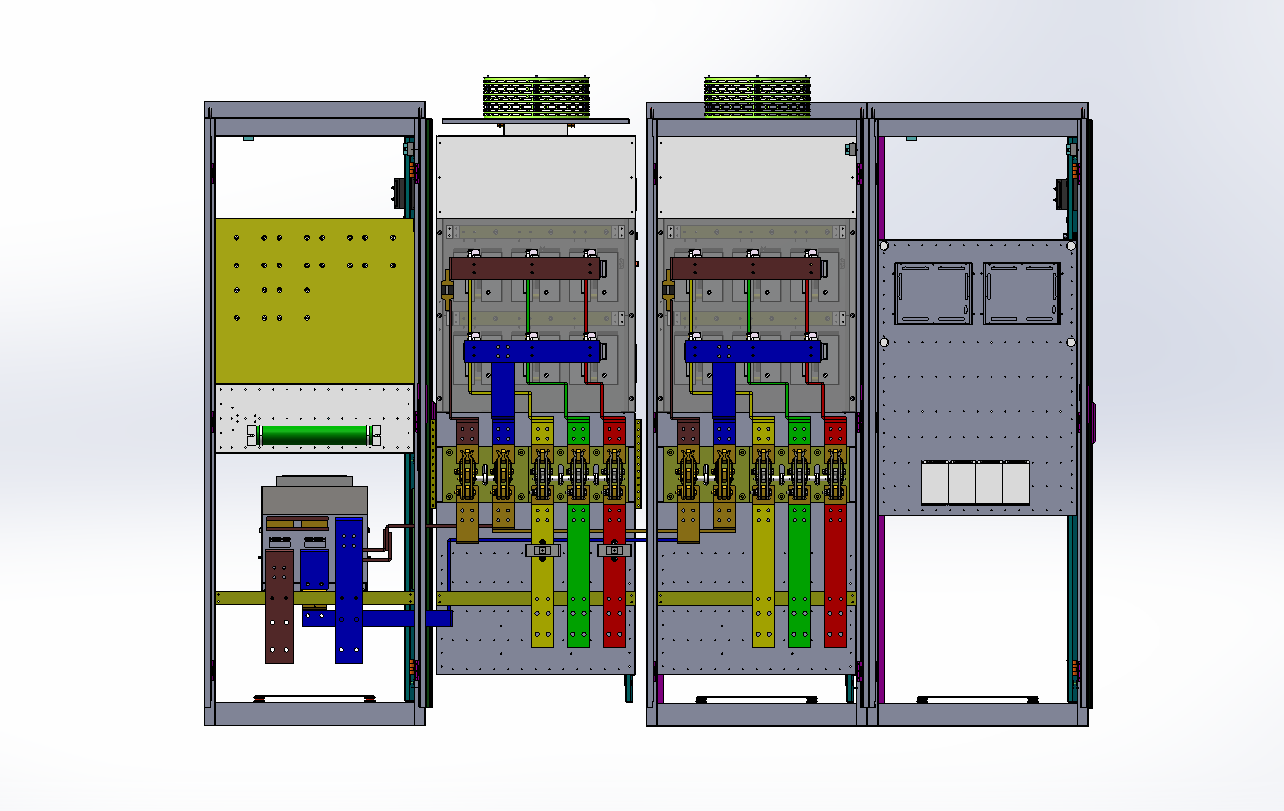
Task: Select the left rectangular cutout on right cabinet panel
Action: pyautogui.click(x=932, y=293)
